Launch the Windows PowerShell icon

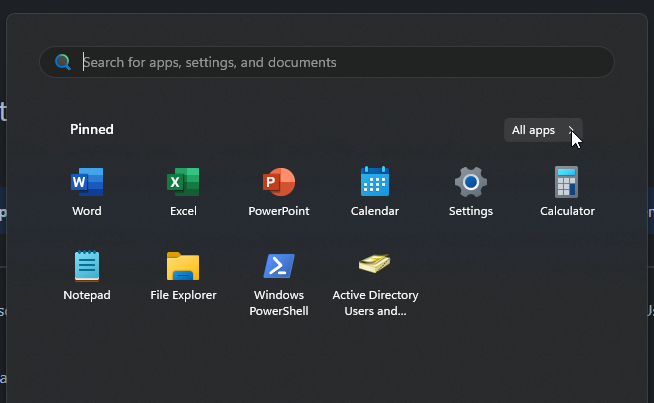tap(279, 266)
